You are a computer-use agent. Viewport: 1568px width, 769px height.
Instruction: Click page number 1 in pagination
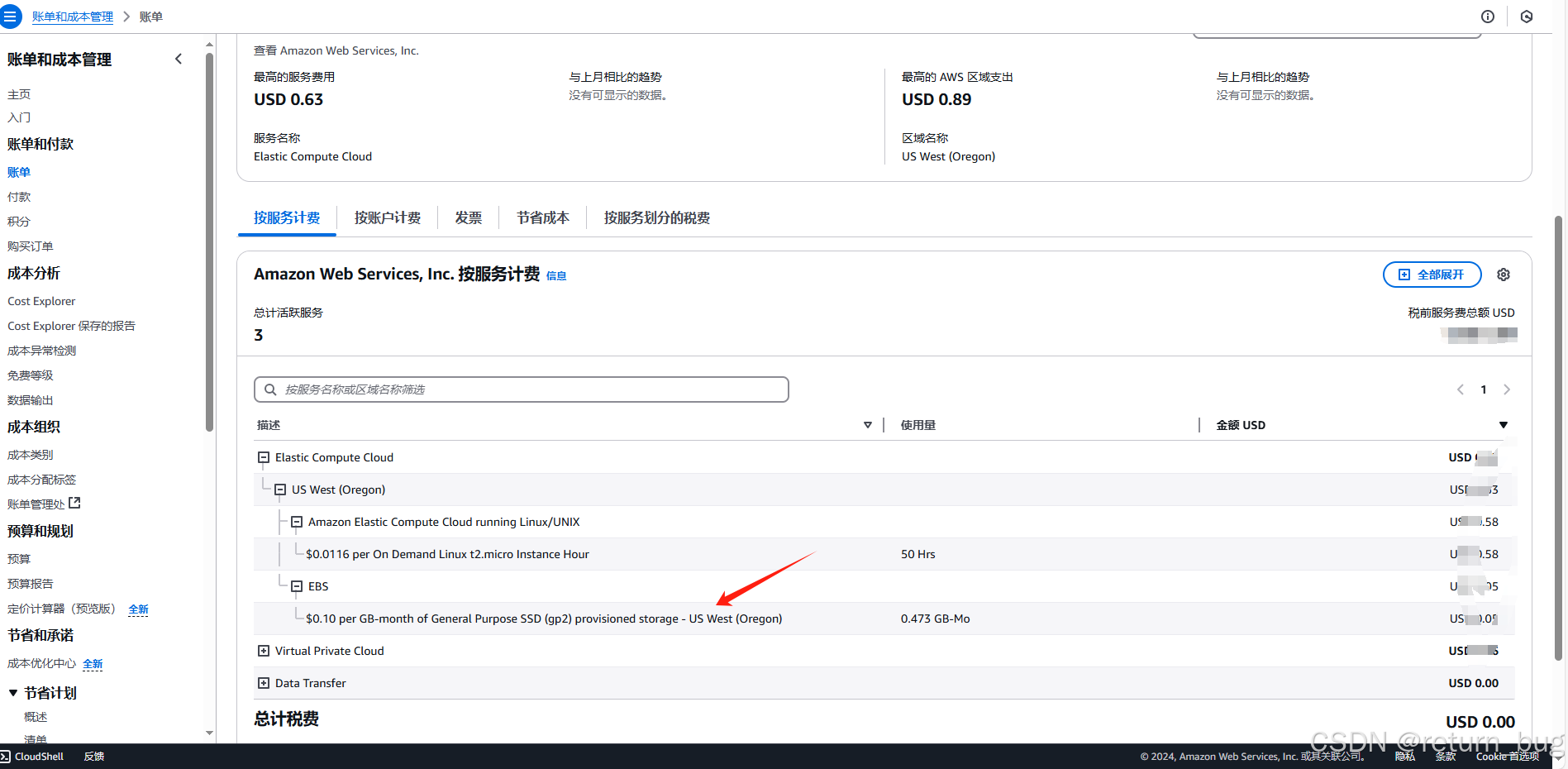pyautogui.click(x=1484, y=389)
